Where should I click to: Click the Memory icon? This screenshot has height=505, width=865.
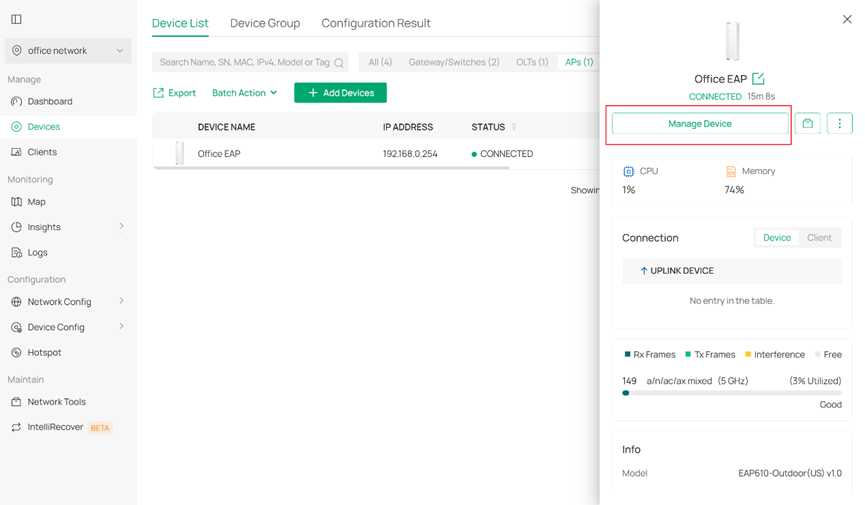pos(731,172)
